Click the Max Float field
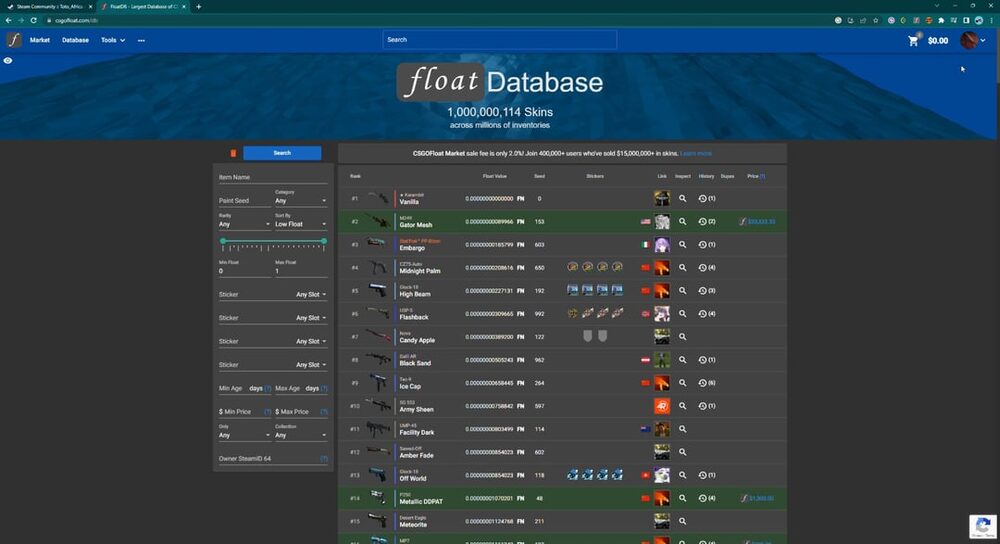1000x544 pixels. coord(301,271)
